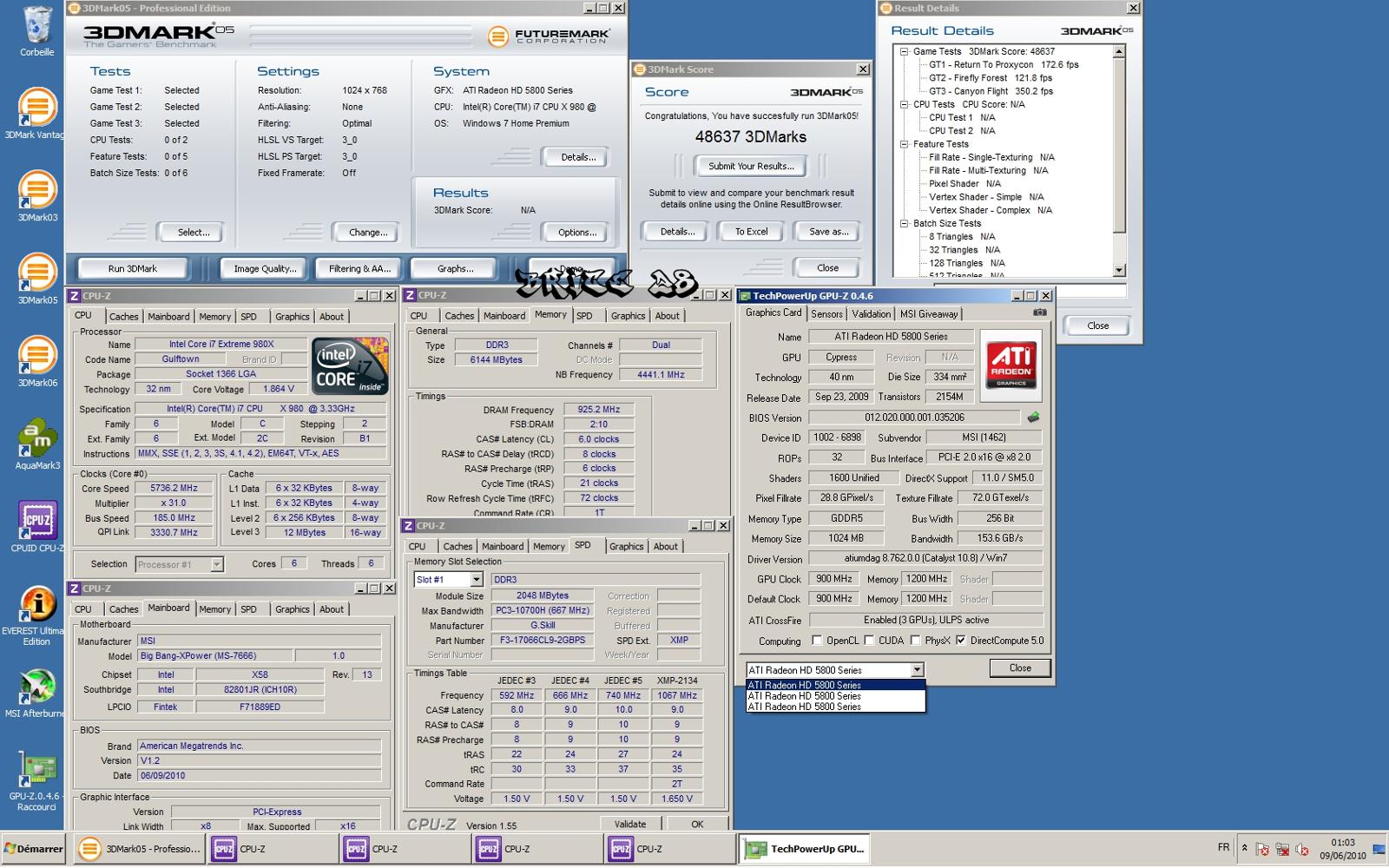Click To Excel button in Score window
The height and width of the screenshot is (868, 1389).
pyautogui.click(x=751, y=232)
